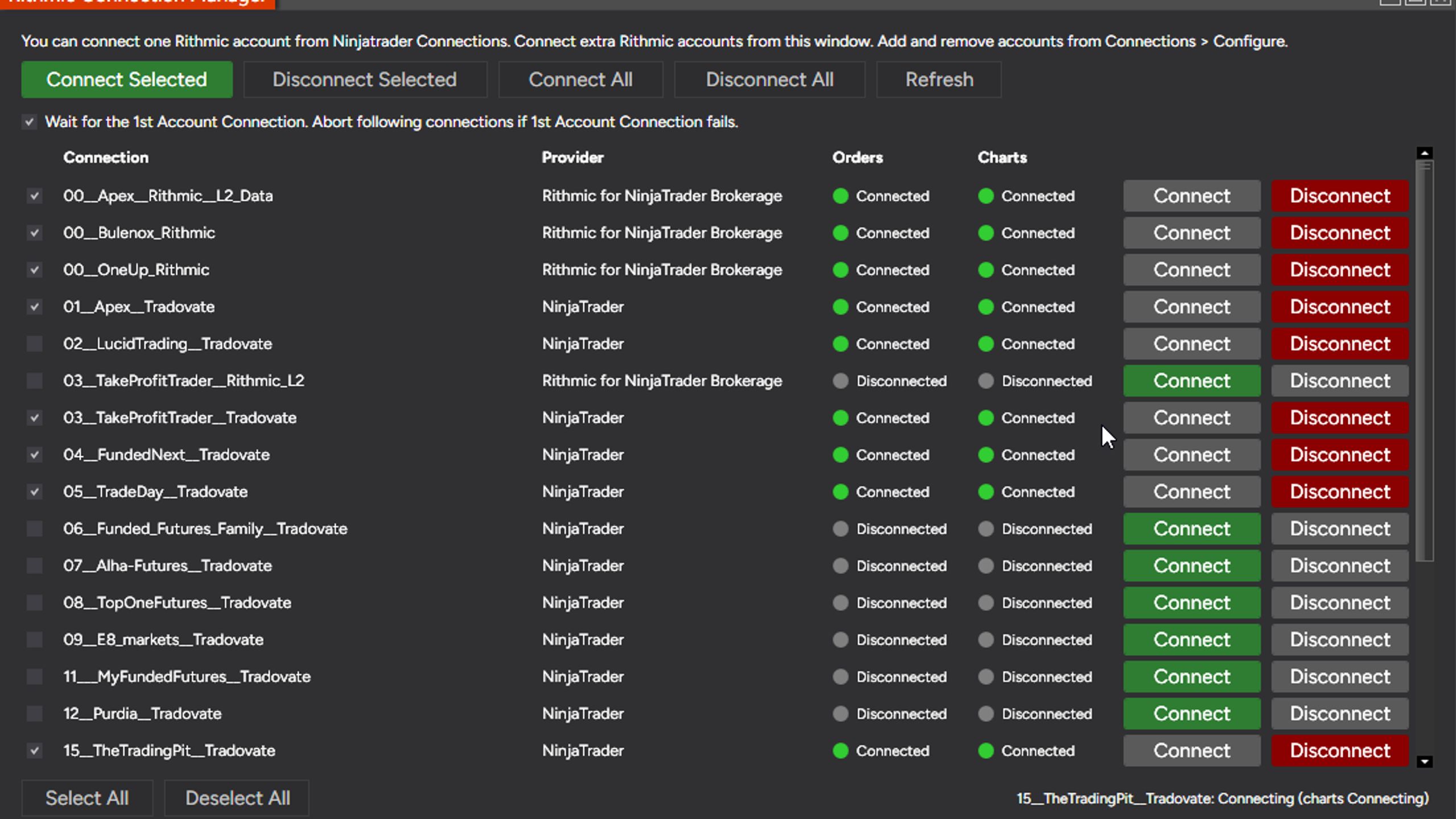
Task: Click scrollbar down arrow
Action: tap(1424, 762)
